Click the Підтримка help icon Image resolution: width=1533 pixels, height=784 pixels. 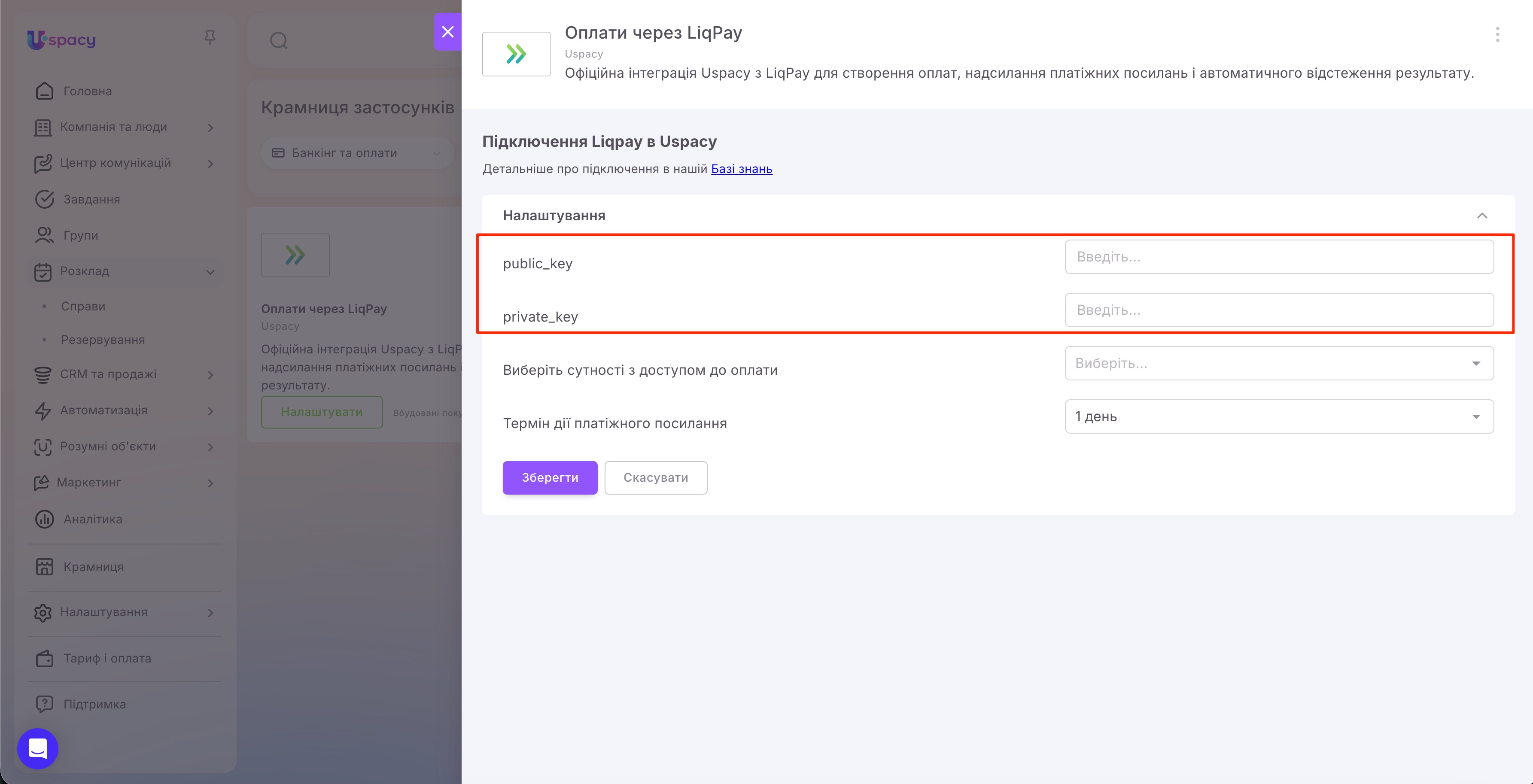[x=44, y=704]
